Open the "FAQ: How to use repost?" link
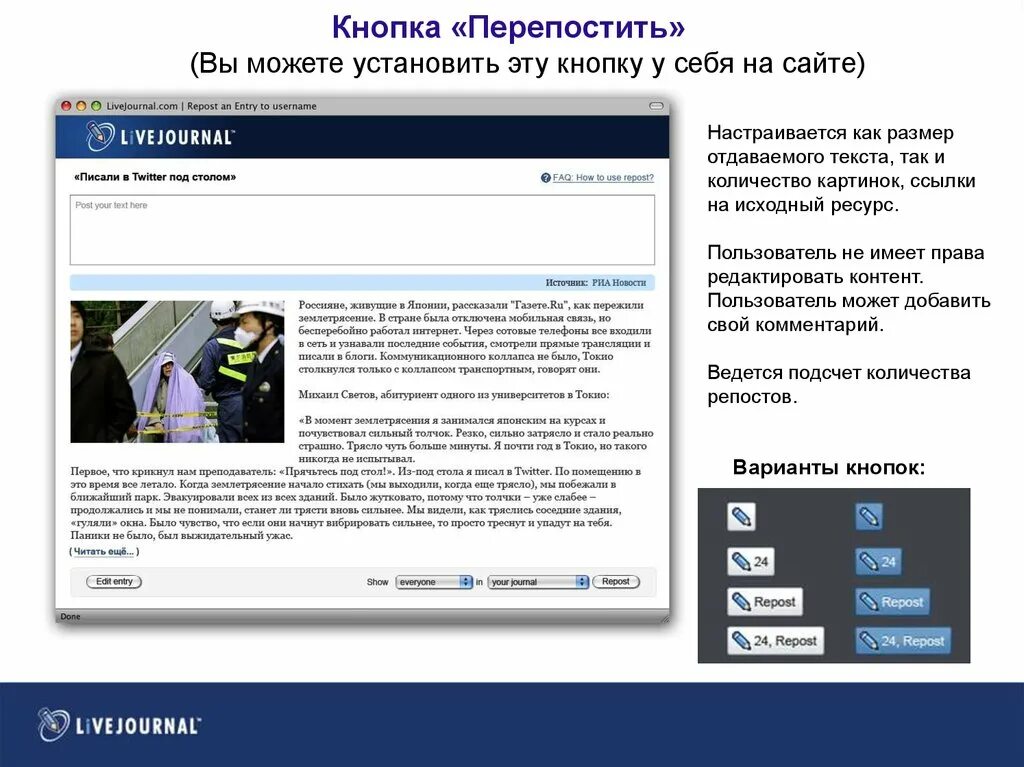The width and height of the screenshot is (1024, 767). point(603,178)
